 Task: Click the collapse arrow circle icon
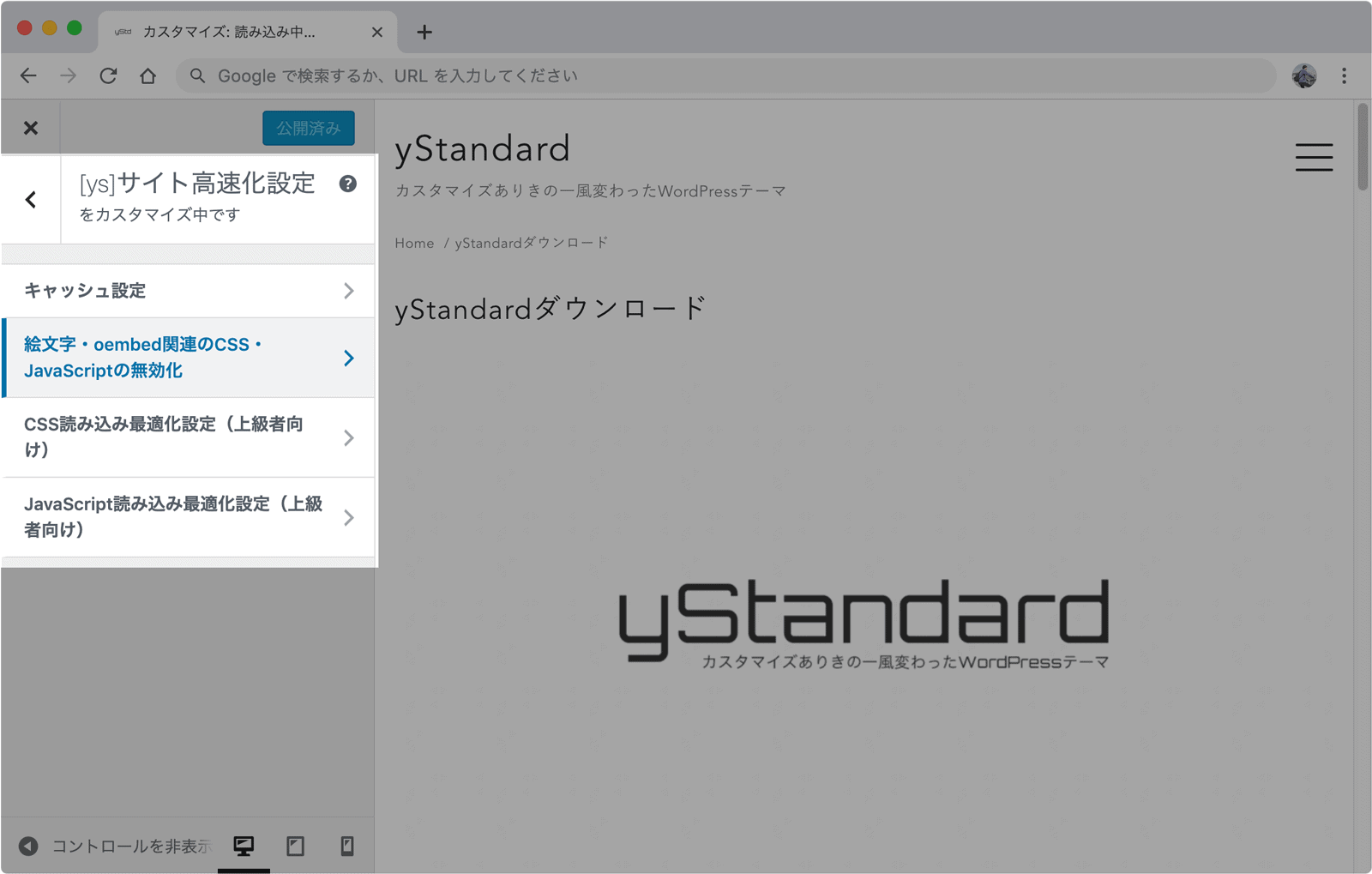28,847
